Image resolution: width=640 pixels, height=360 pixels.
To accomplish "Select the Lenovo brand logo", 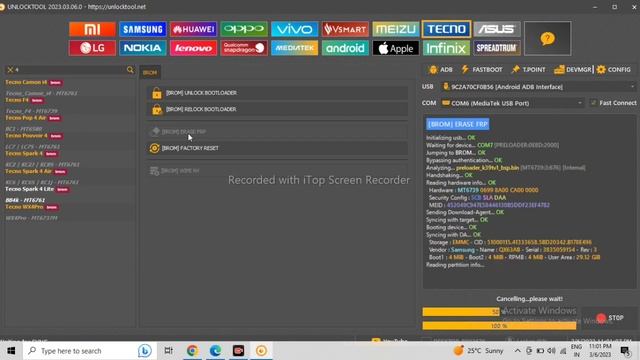I will coord(193,48).
